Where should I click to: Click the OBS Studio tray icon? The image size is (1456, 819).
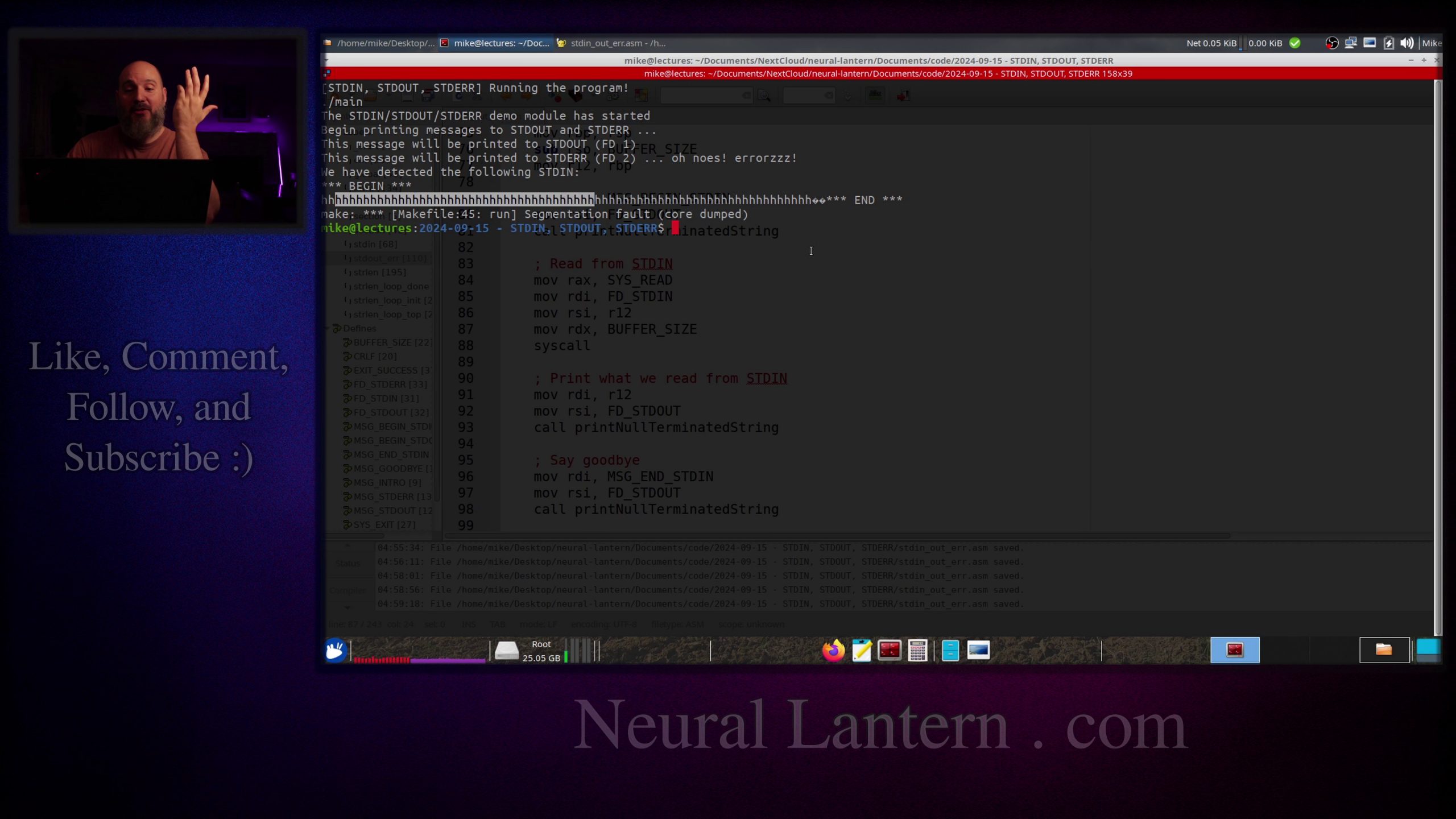click(1331, 43)
